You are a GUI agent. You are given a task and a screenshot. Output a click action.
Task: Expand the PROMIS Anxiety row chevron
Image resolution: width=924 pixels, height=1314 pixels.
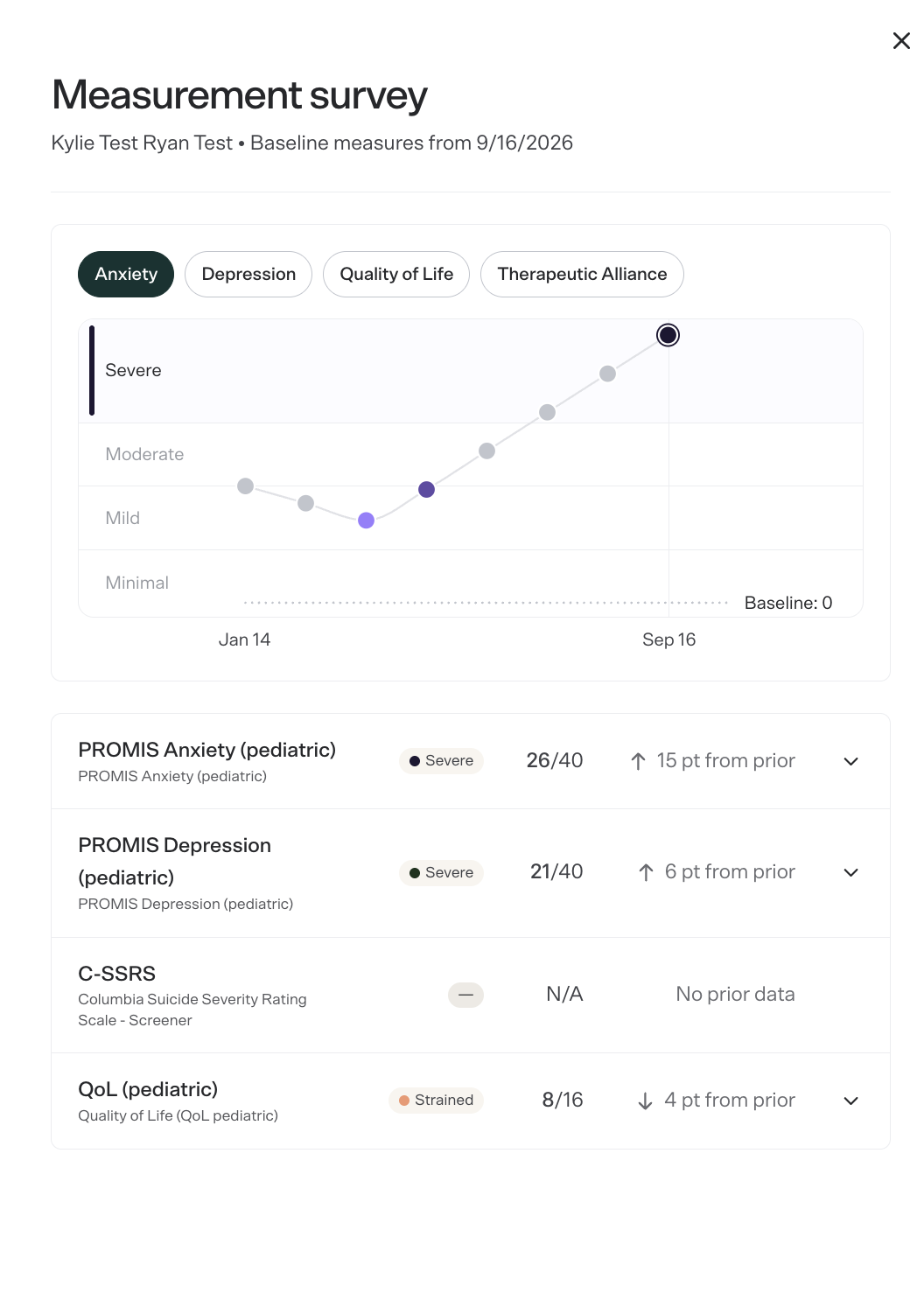point(850,761)
